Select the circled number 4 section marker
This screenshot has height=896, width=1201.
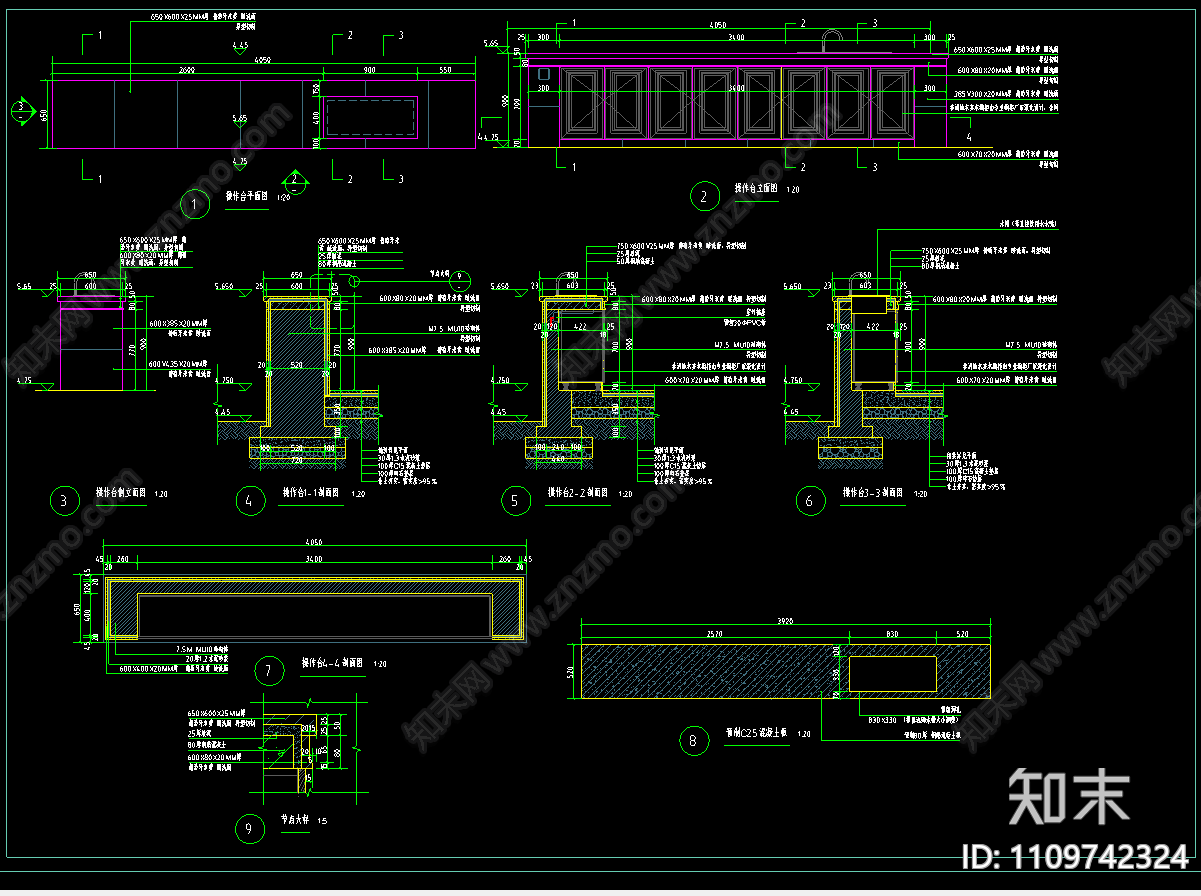click(249, 501)
